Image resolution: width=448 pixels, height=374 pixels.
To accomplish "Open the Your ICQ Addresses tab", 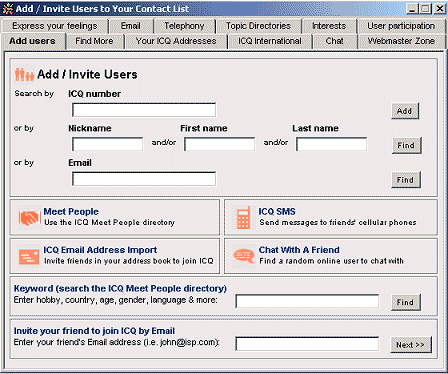I will [176, 41].
